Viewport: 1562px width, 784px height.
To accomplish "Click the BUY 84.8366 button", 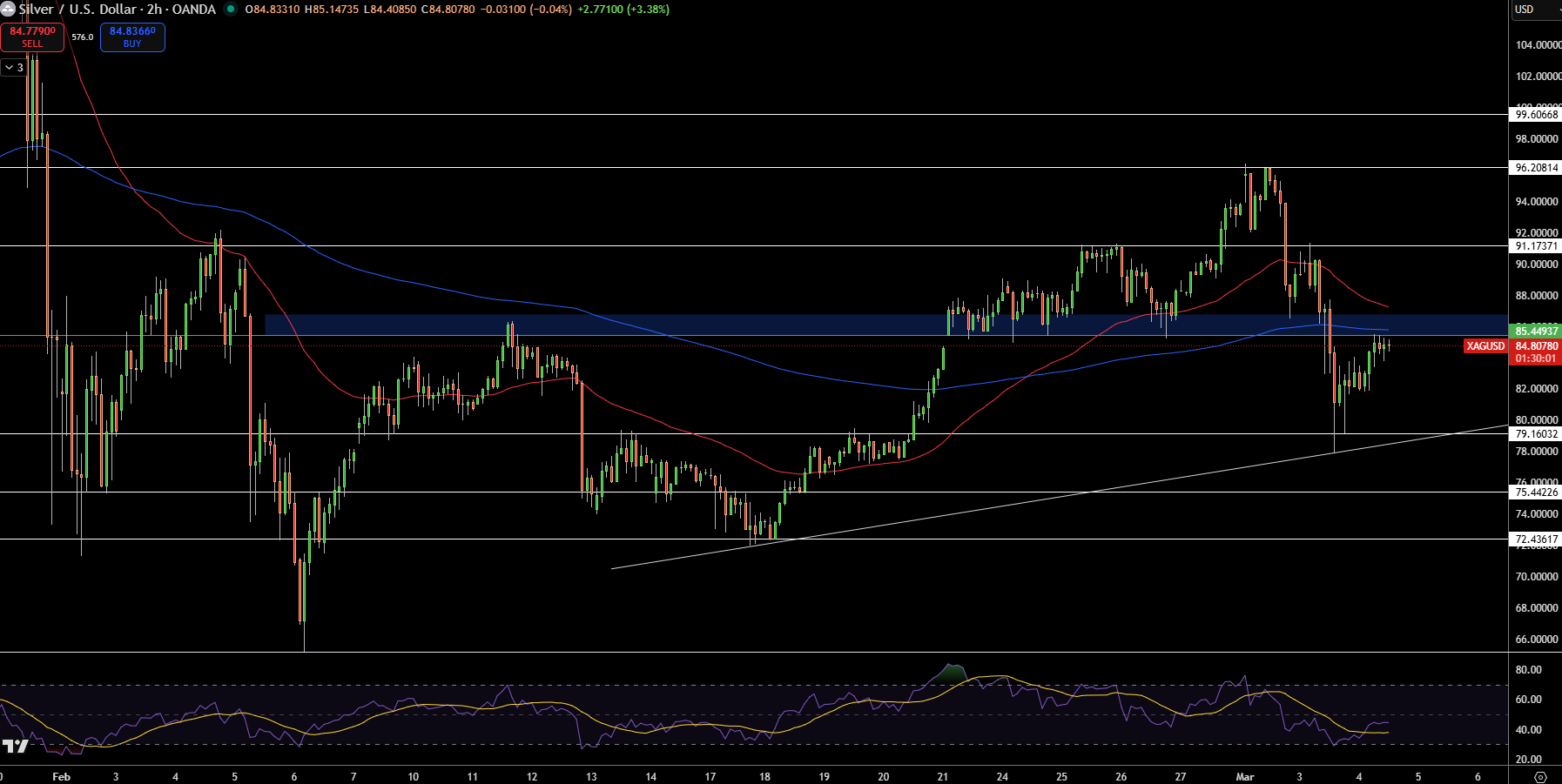I will [132, 37].
